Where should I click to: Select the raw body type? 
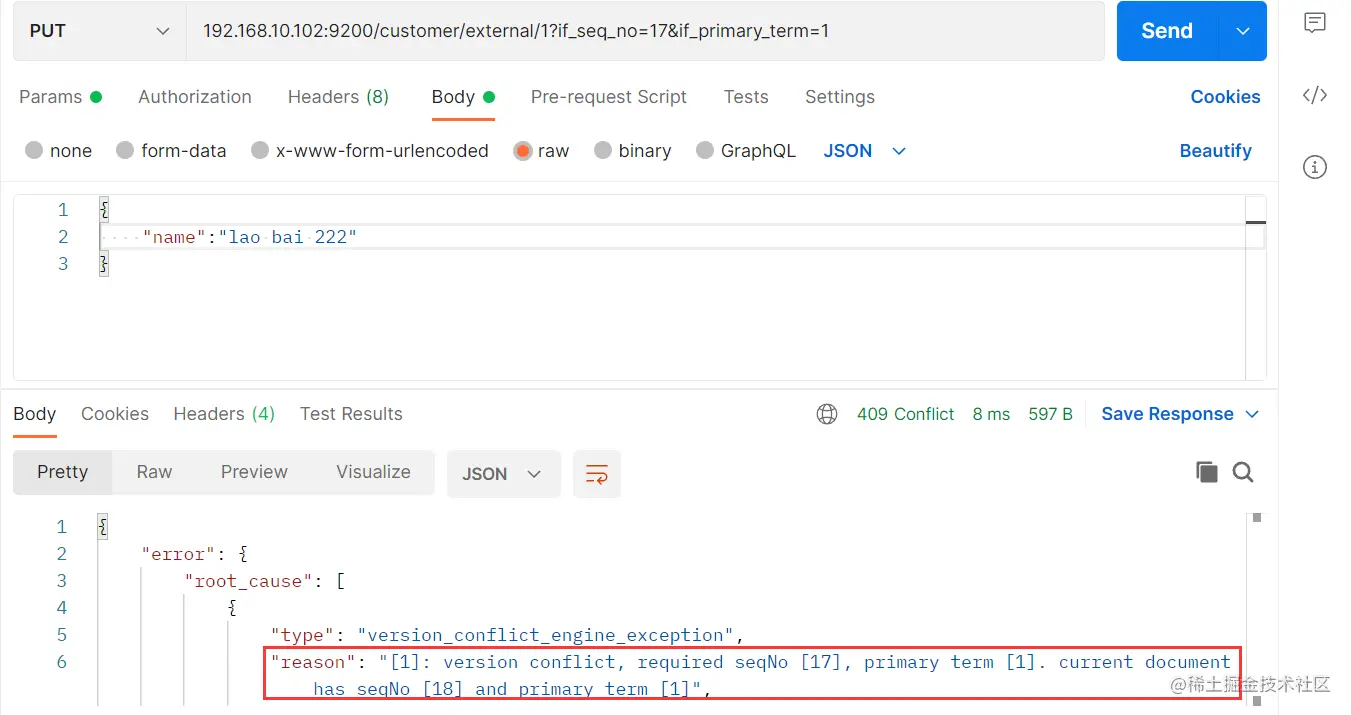tap(541, 151)
